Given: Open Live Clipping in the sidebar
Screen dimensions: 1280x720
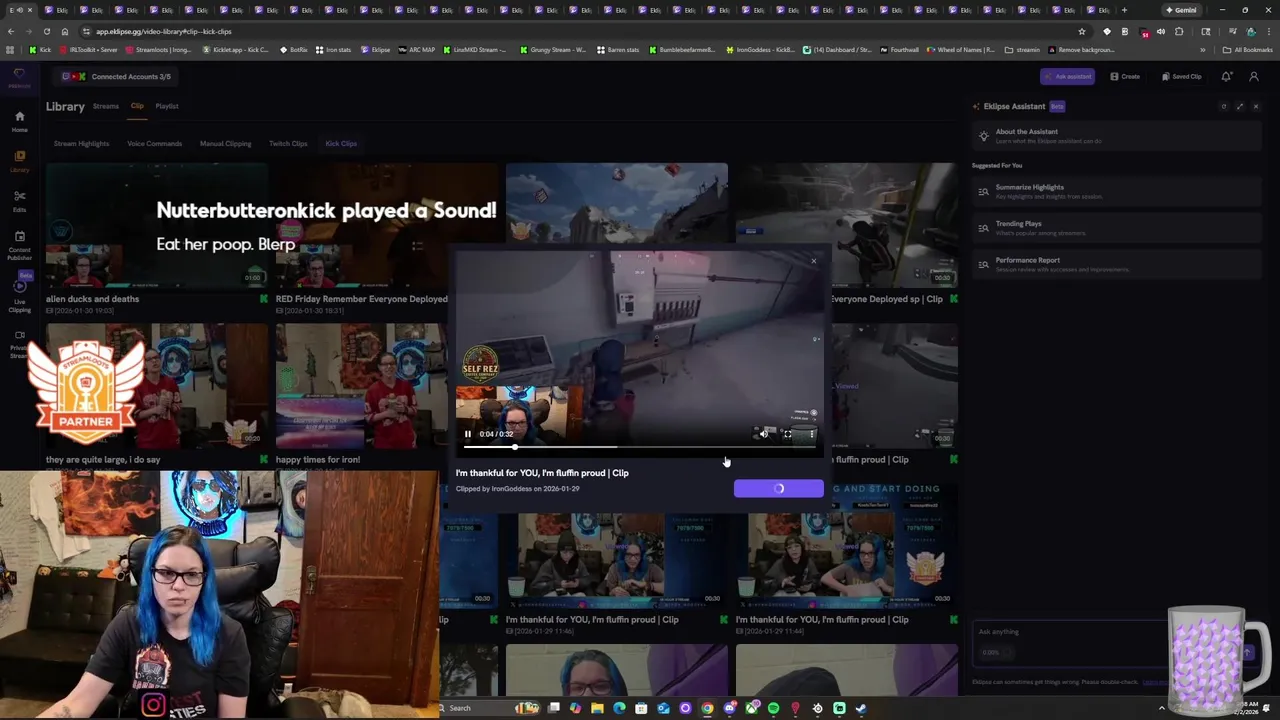Looking at the screenshot, I should point(19,296).
